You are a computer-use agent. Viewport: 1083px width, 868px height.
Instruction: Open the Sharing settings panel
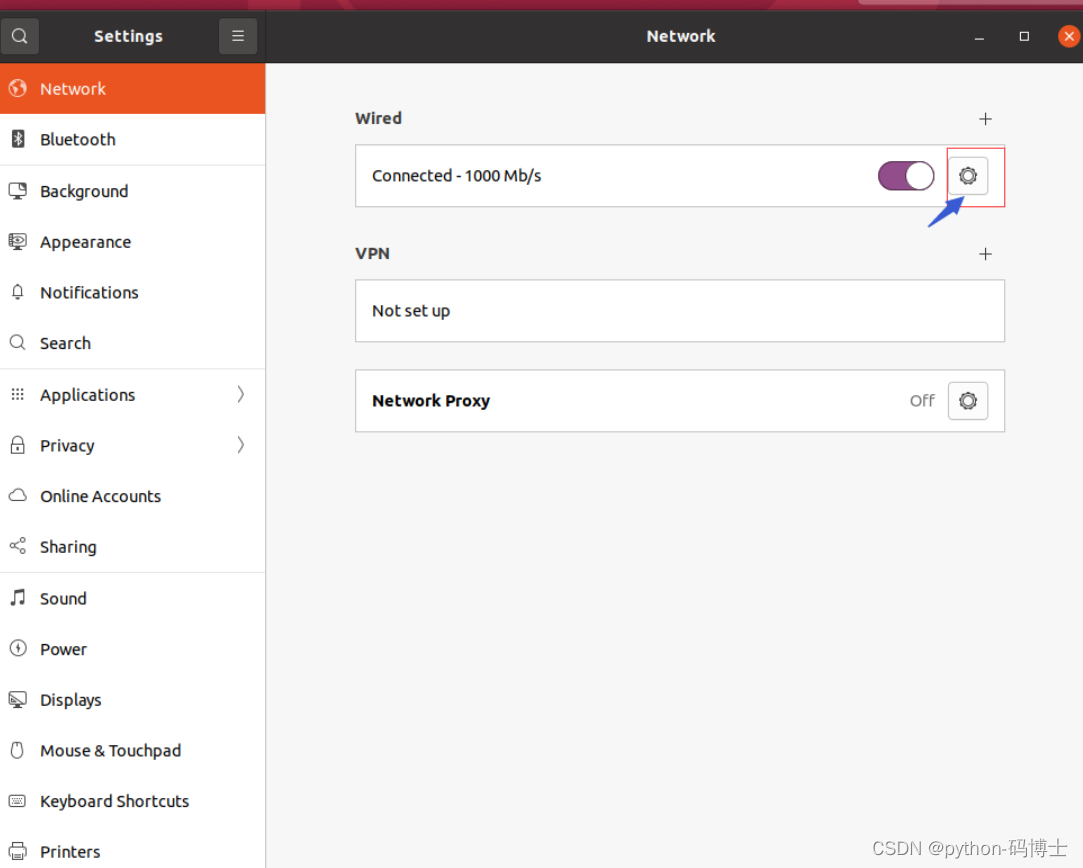133,546
